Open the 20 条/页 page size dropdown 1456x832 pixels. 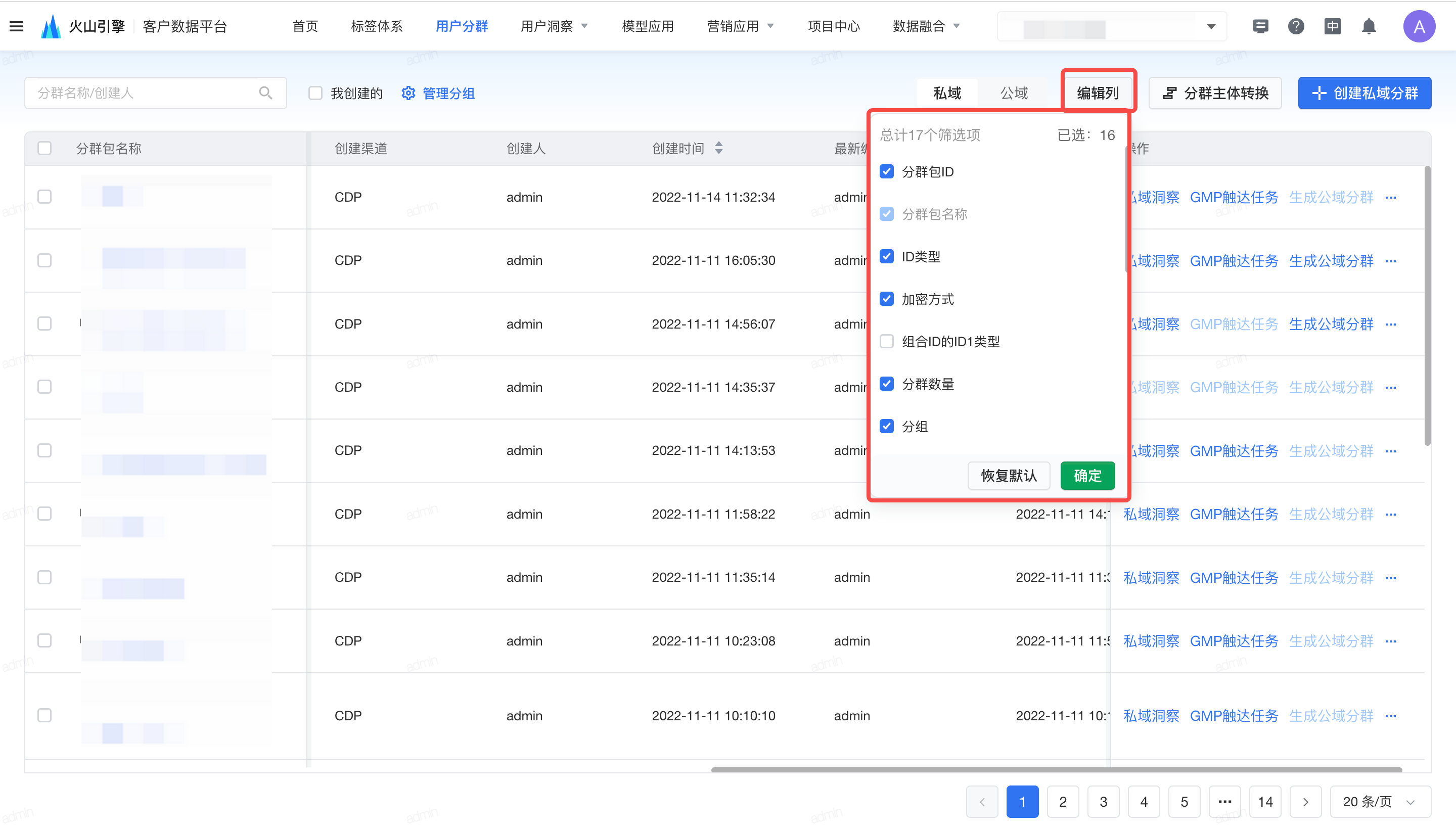tap(1380, 802)
